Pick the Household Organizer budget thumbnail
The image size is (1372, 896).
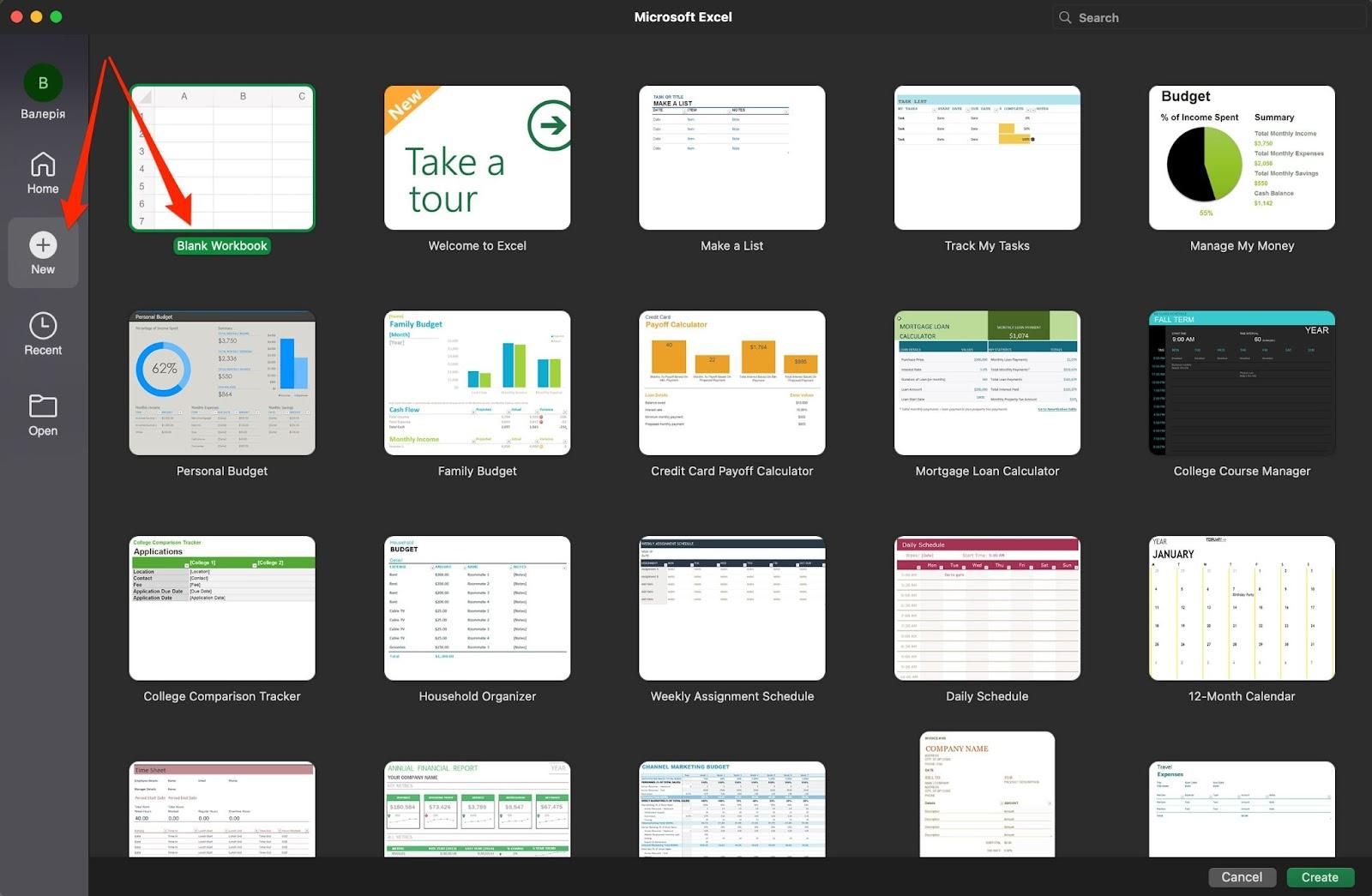478,609
